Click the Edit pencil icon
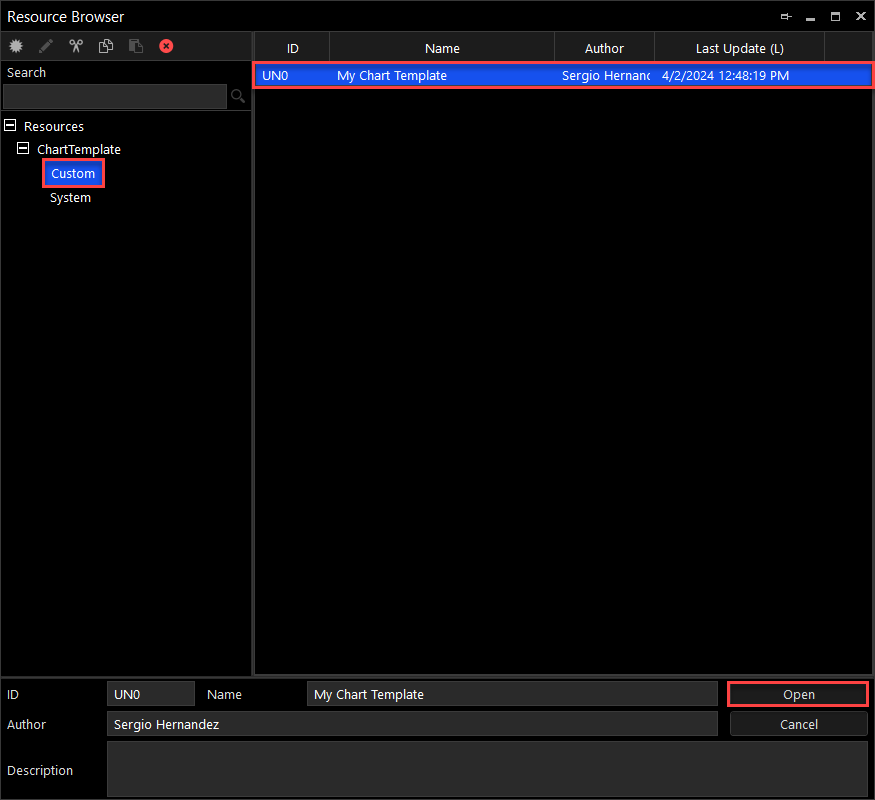Image resolution: width=875 pixels, height=800 pixels. pos(46,46)
